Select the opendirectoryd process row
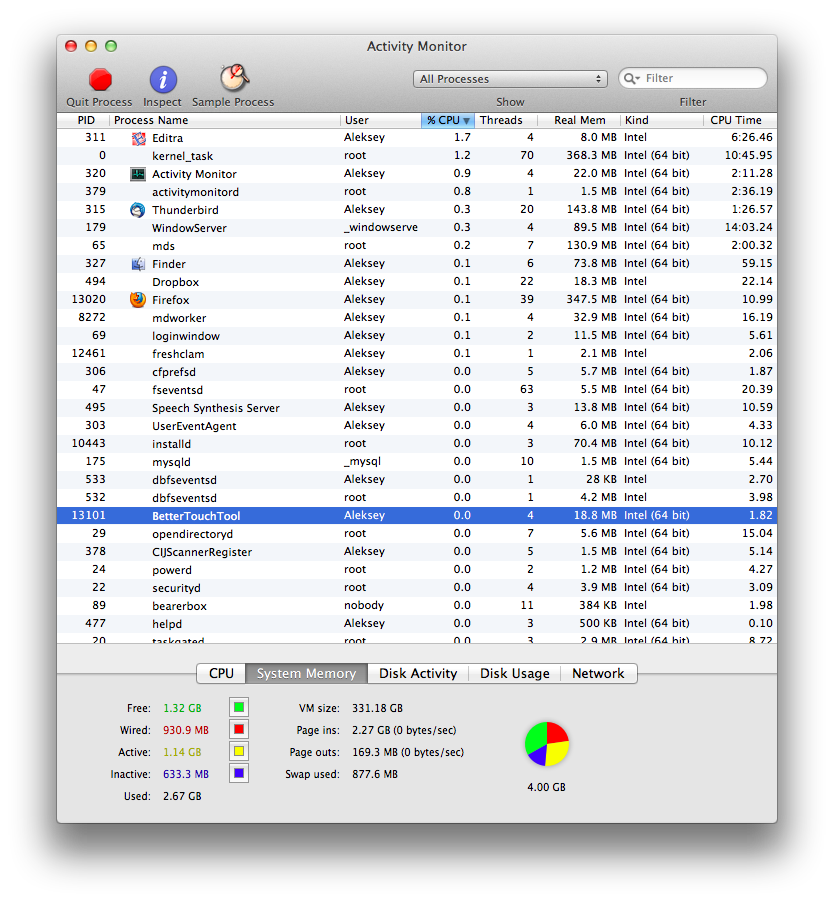Image resolution: width=834 pixels, height=902 pixels. (x=417, y=534)
